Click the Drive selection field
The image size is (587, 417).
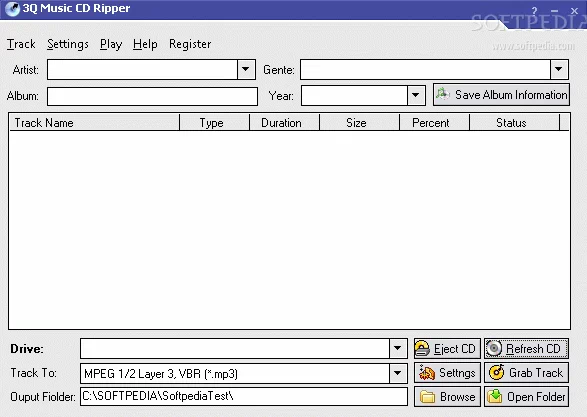[x=235, y=348]
